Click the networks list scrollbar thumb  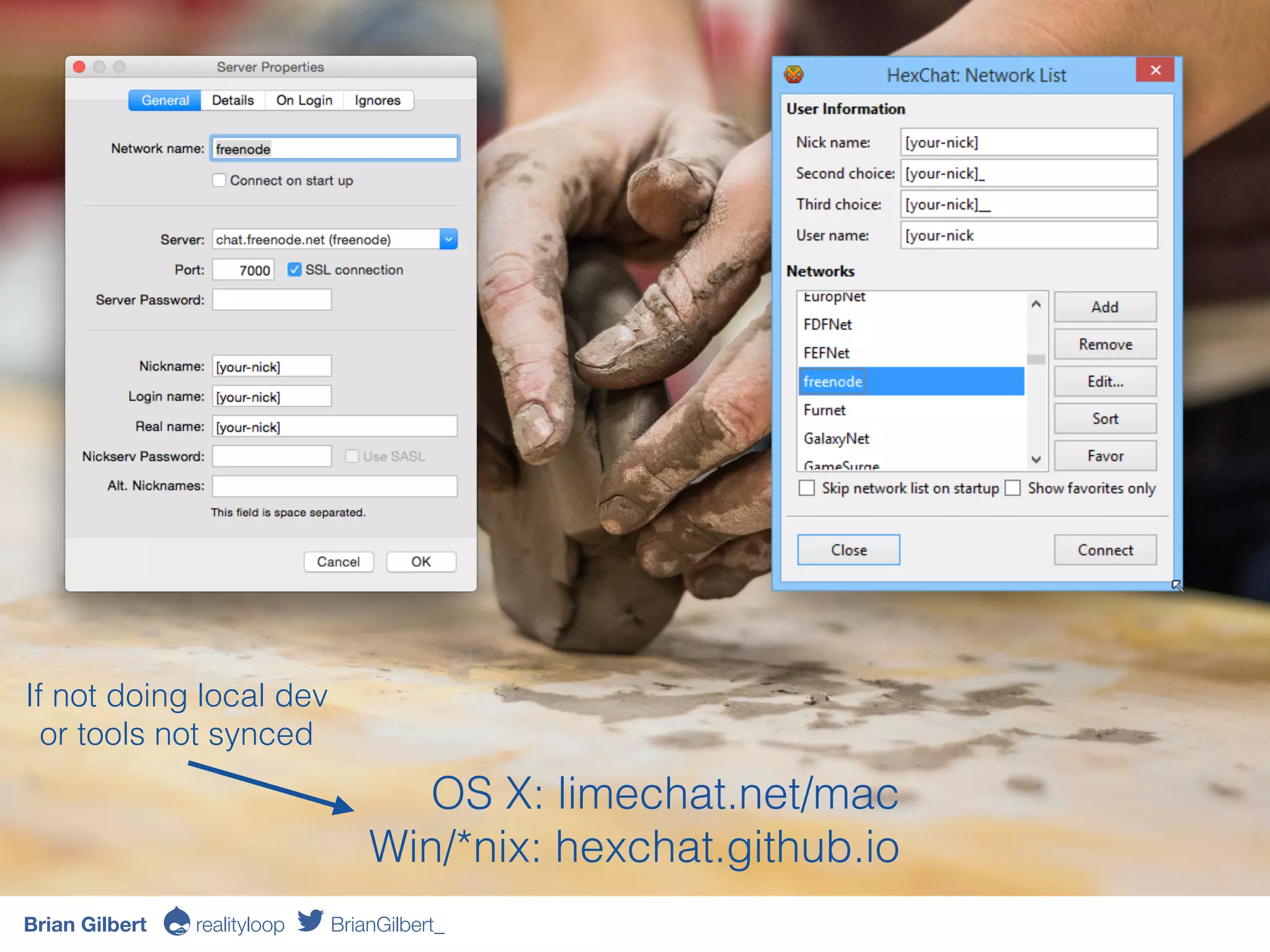pyautogui.click(x=1036, y=359)
